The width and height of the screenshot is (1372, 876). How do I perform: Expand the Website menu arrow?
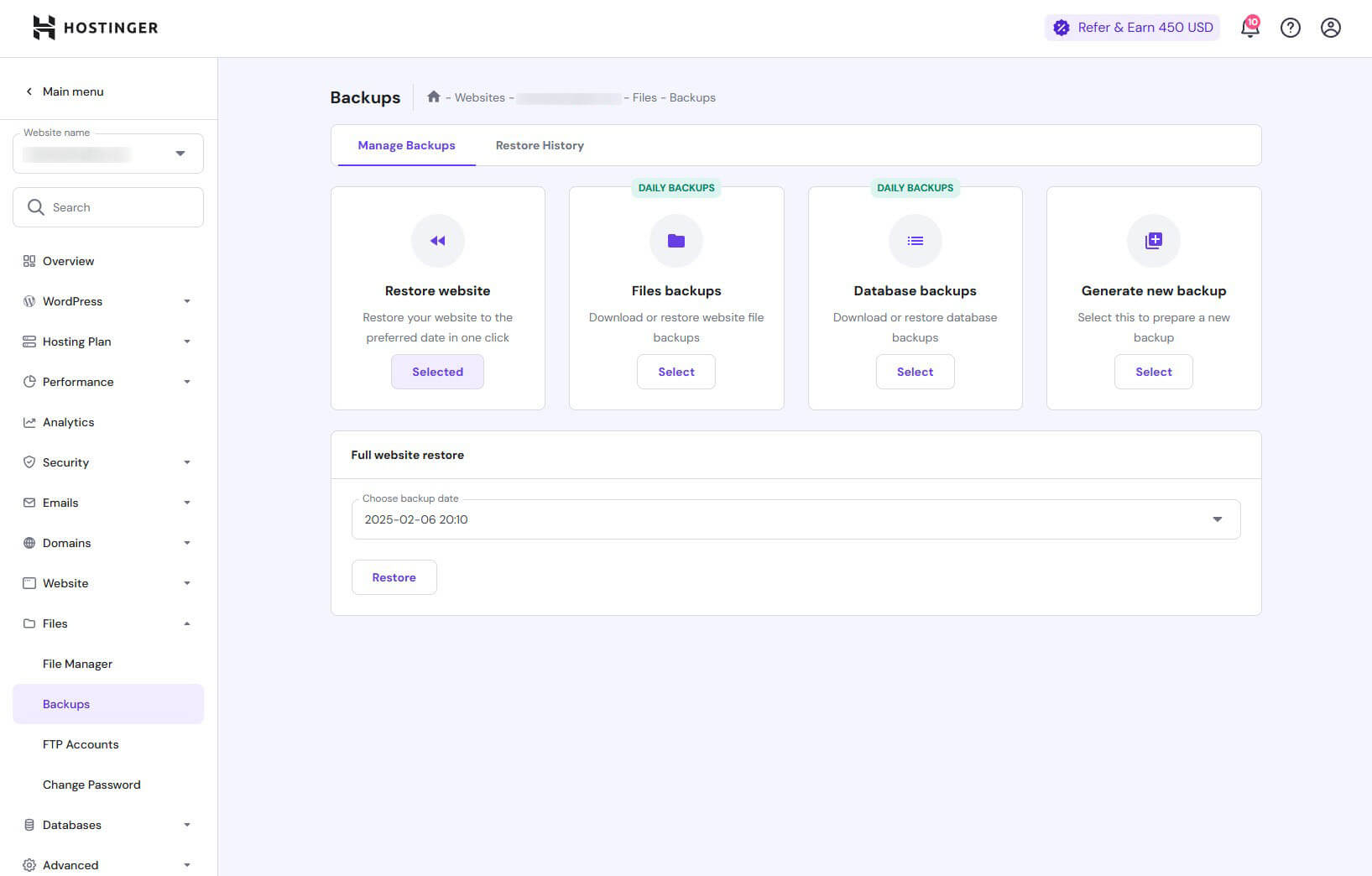pyautogui.click(x=187, y=583)
